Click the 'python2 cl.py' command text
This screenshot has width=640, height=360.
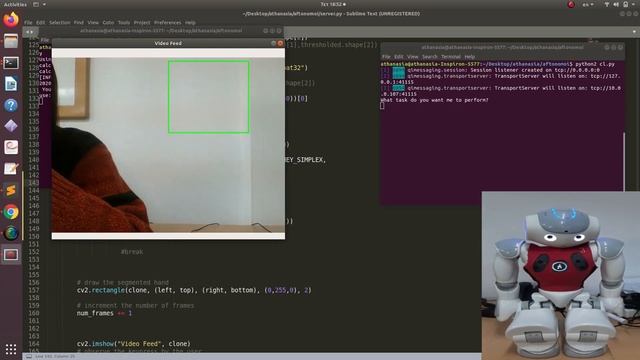(595, 64)
